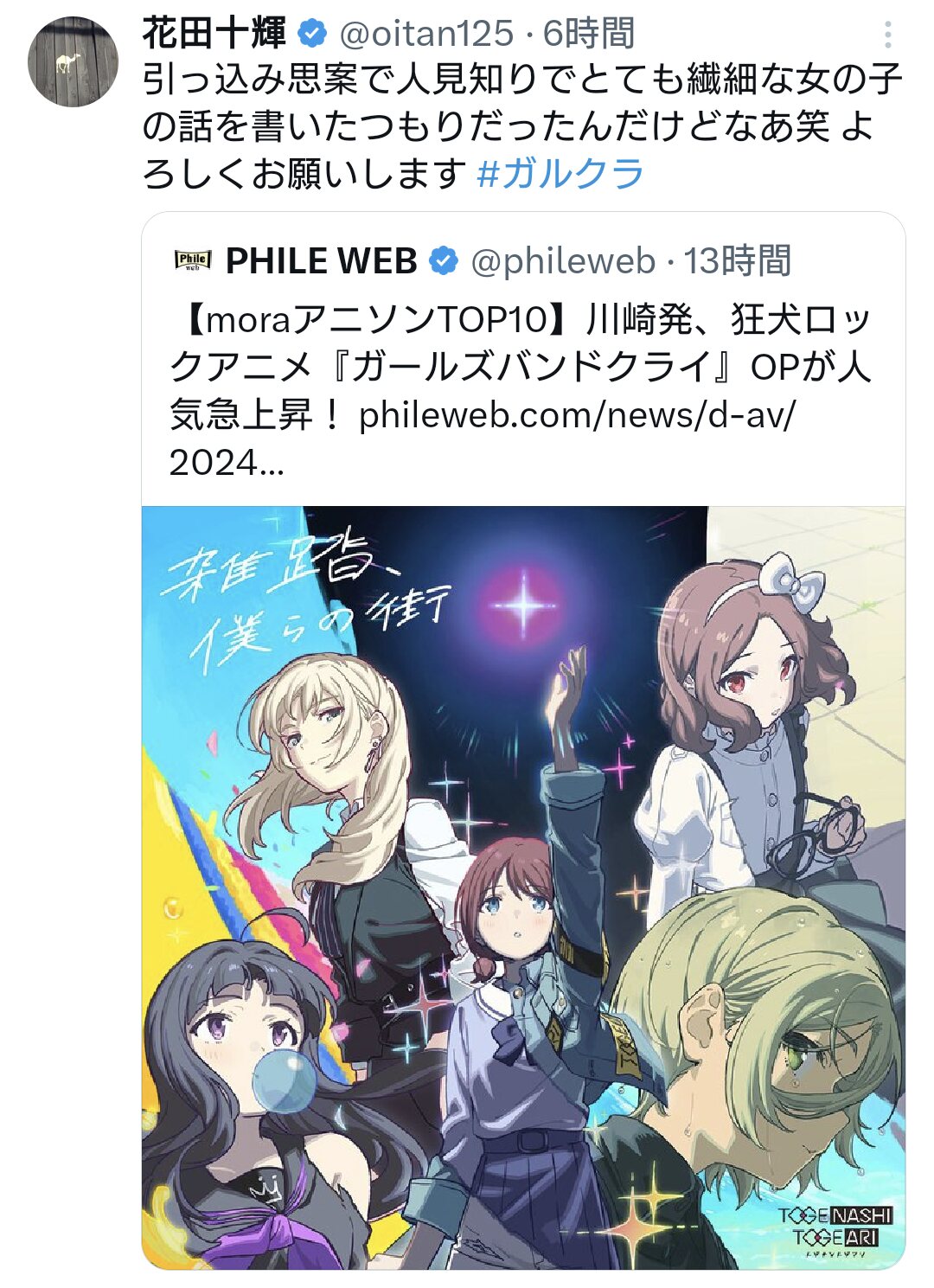Tap the PHILE WEB logo avatar
934x1288 pixels.
click(x=193, y=260)
